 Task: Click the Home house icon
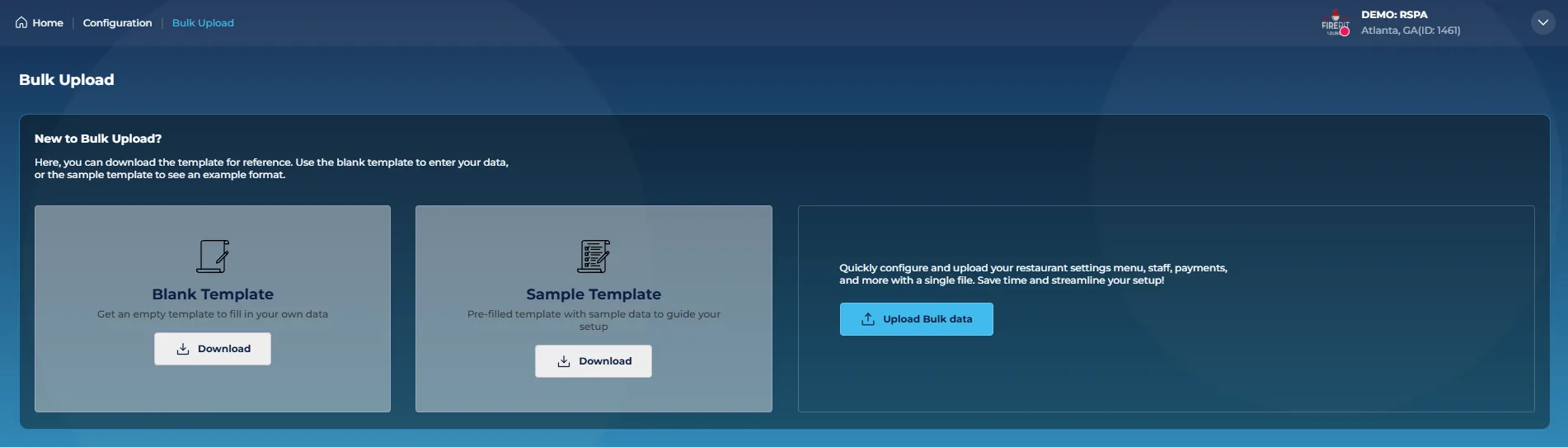[21, 22]
